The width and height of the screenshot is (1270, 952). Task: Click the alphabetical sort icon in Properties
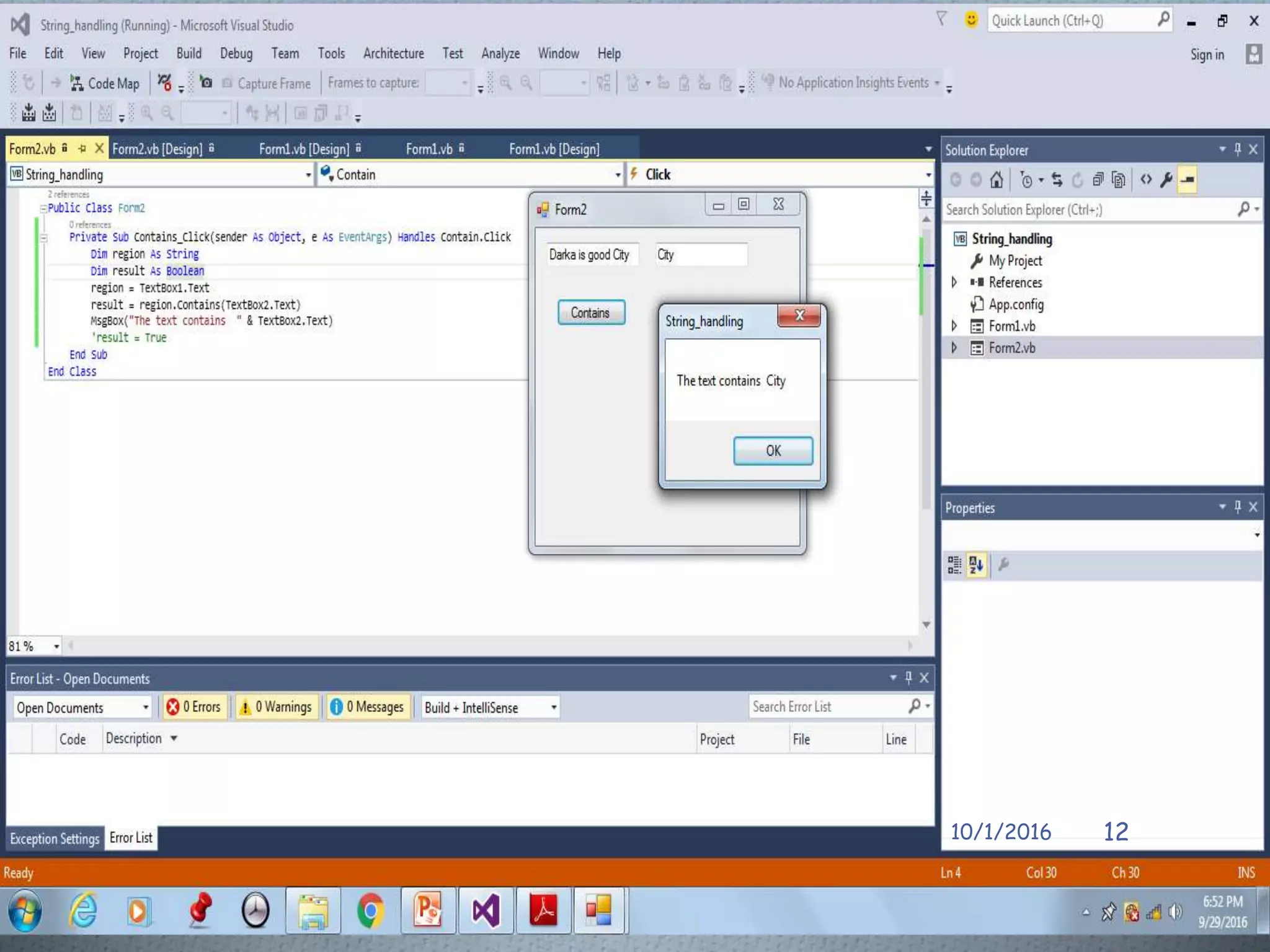click(976, 565)
